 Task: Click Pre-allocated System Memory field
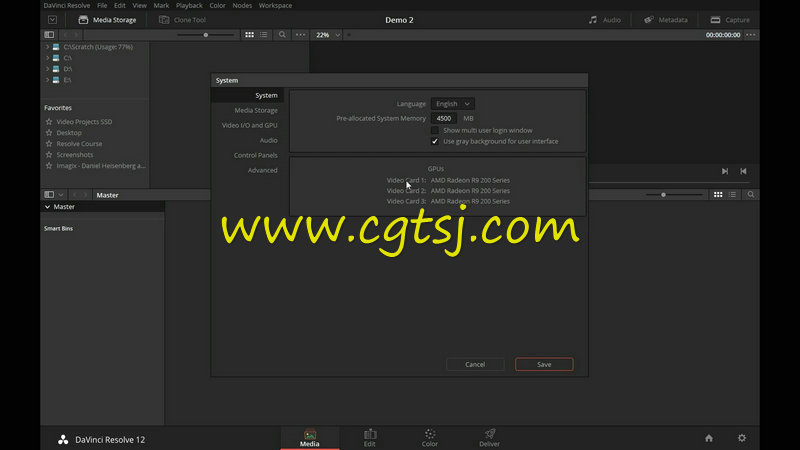(444, 118)
